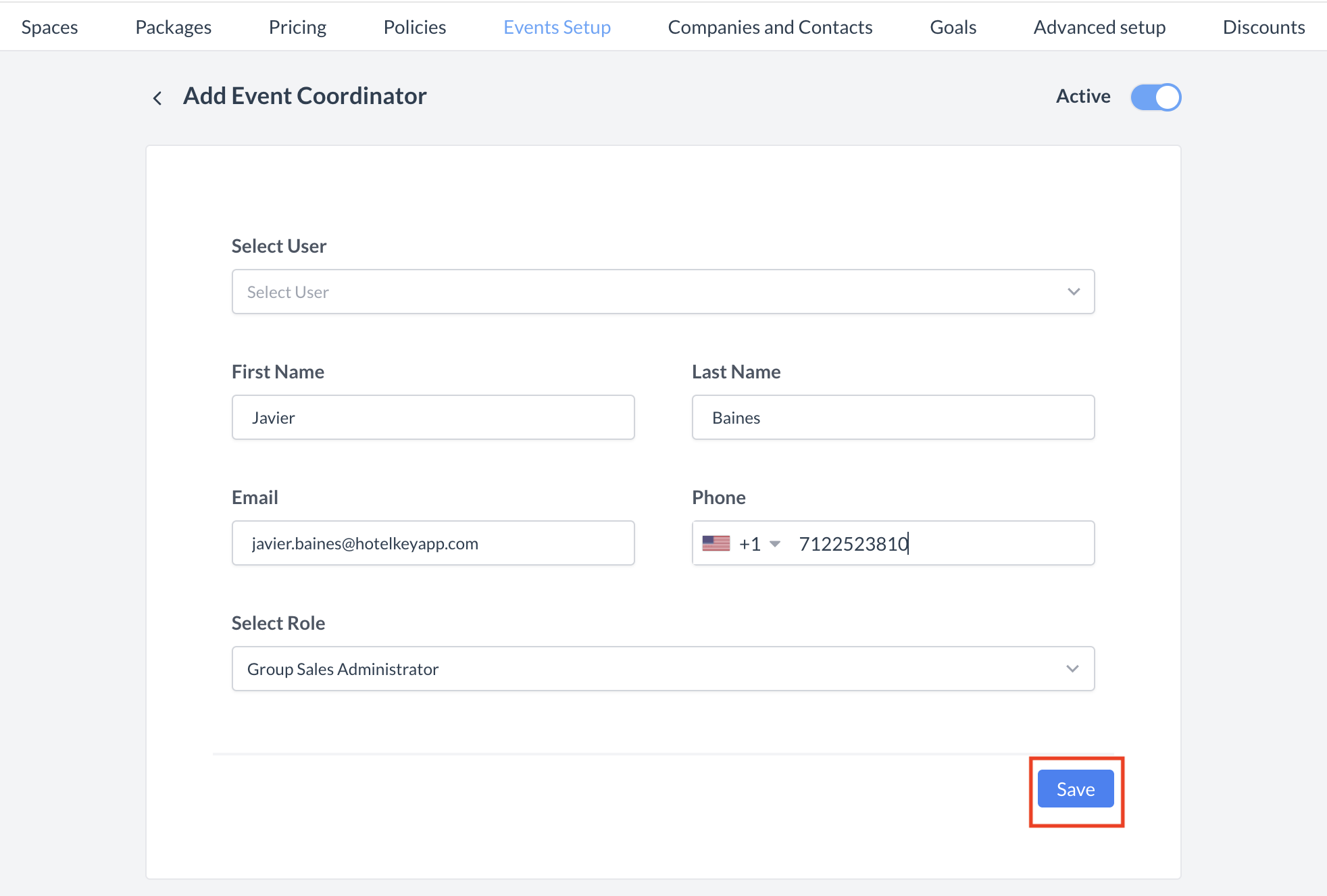The height and width of the screenshot is (896, 1327).
Task: Open the Companies and Contacts tab
Action: (x=770, y=27)
